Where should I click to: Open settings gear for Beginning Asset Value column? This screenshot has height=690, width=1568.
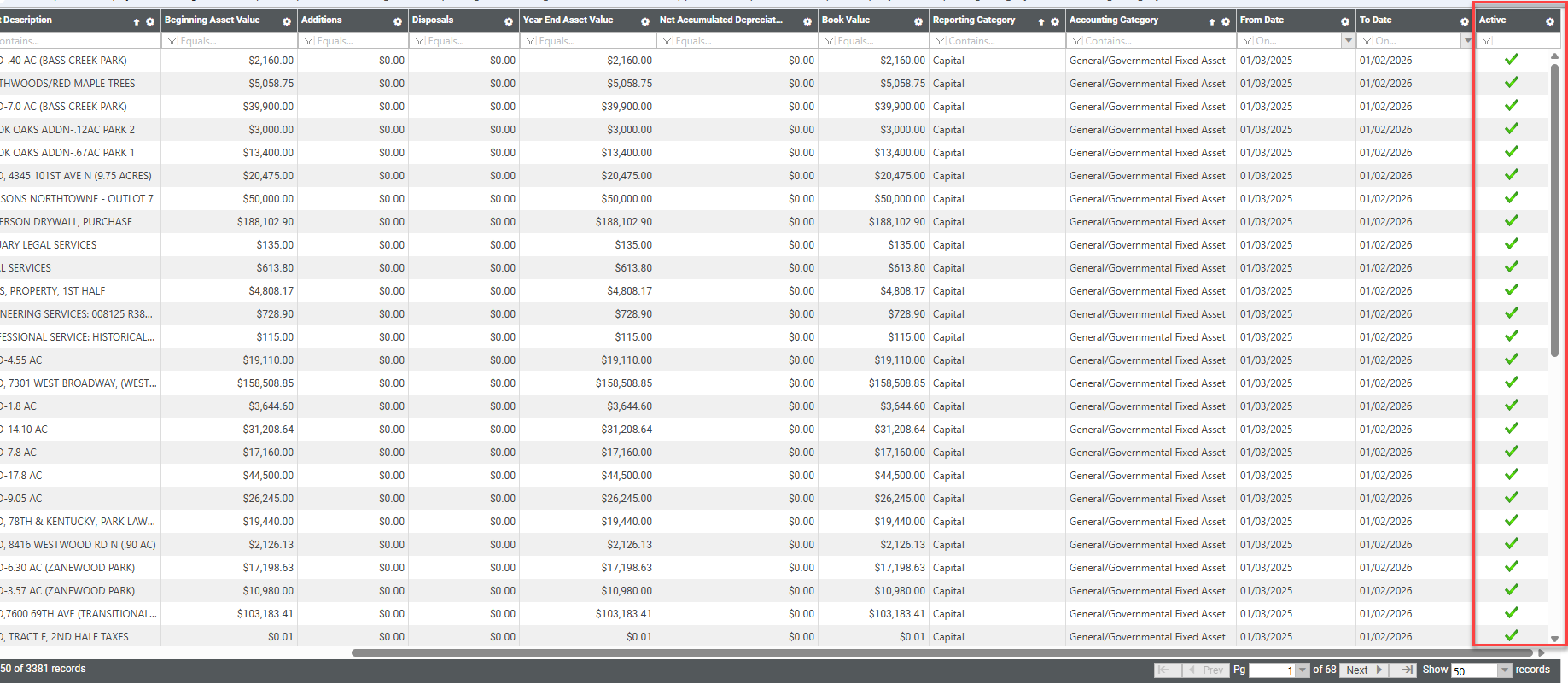click(287, 21)
